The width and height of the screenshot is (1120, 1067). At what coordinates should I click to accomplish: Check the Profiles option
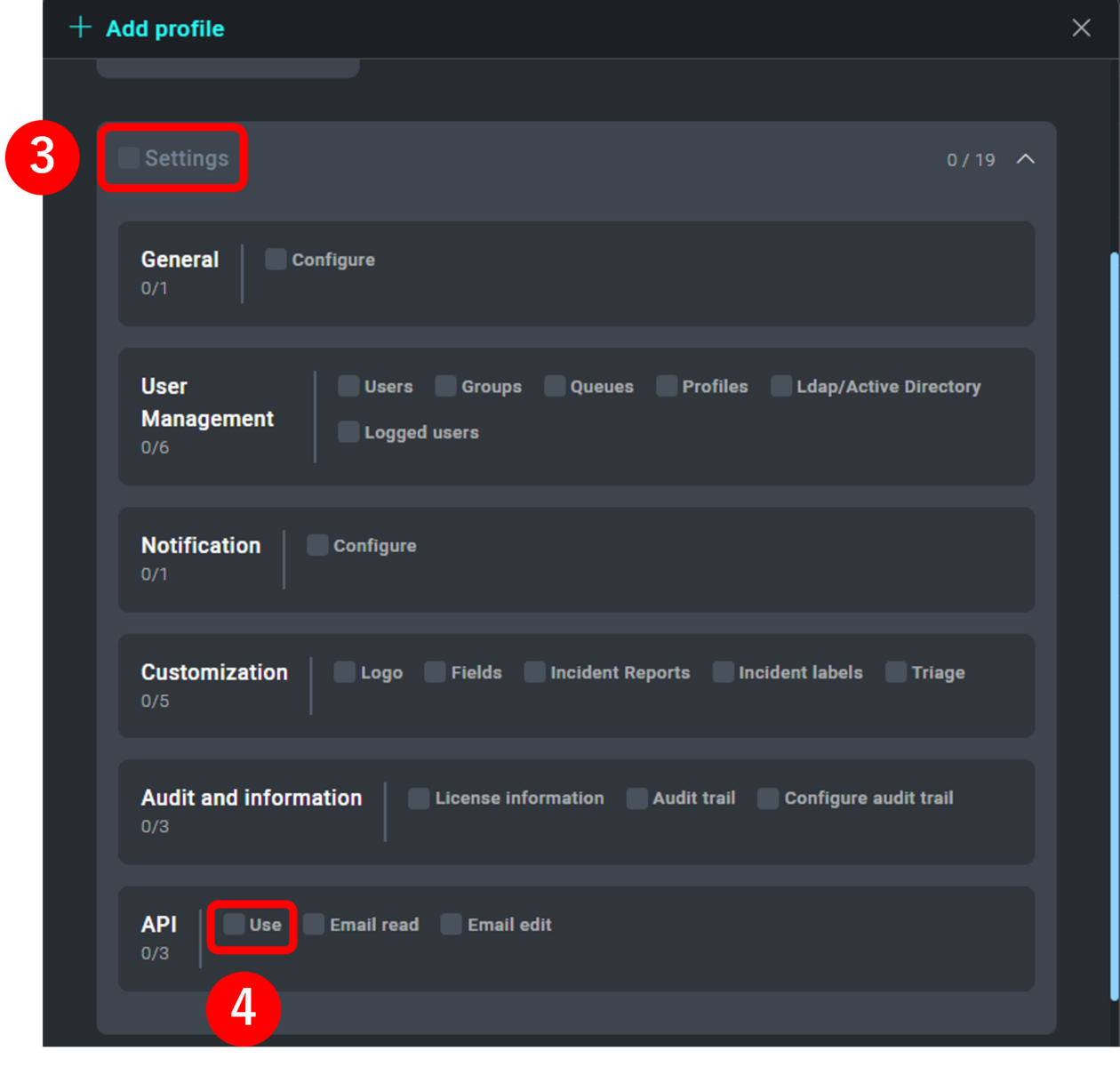(x=666, y=386)
